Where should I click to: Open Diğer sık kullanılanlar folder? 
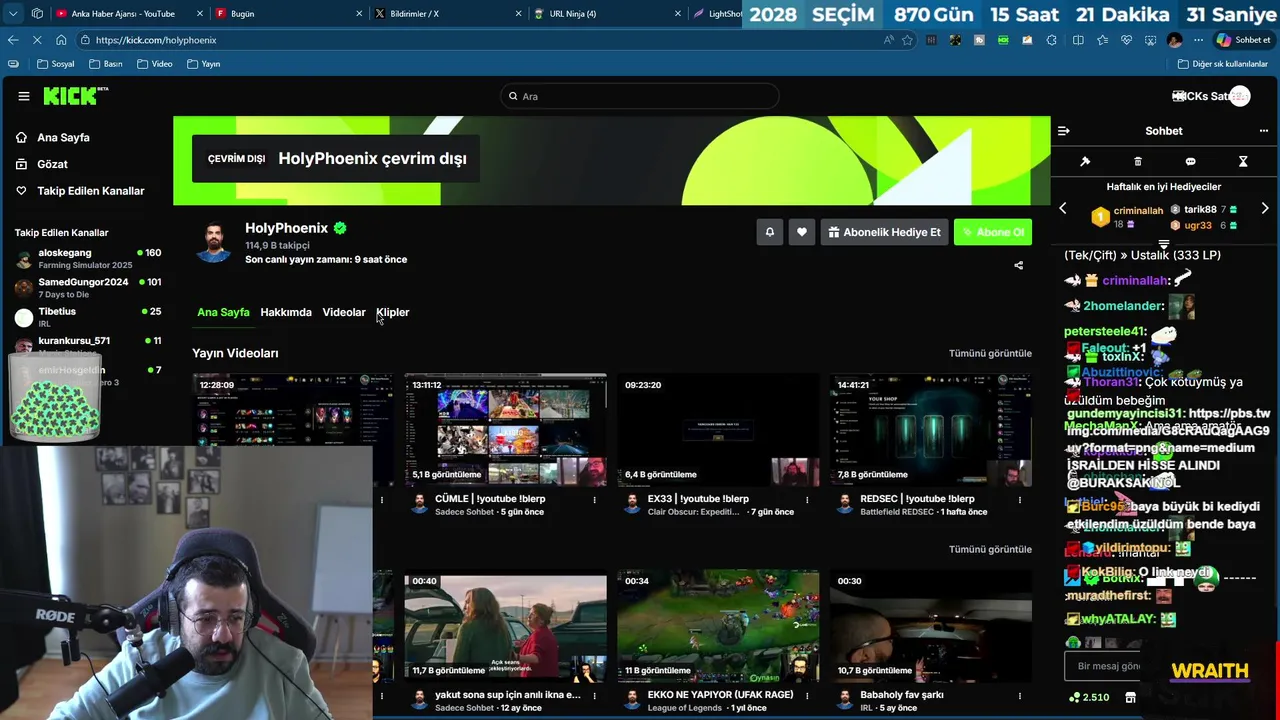click(x=1222, y=64)
